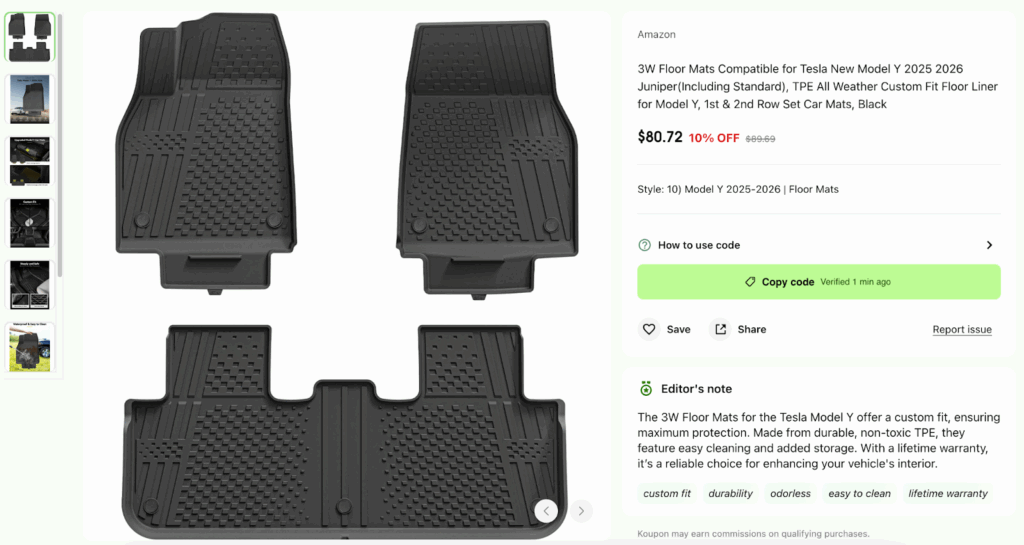Open the How to use code section
The height and width of the screenshot is (545, 1024).
pos(819,245)
